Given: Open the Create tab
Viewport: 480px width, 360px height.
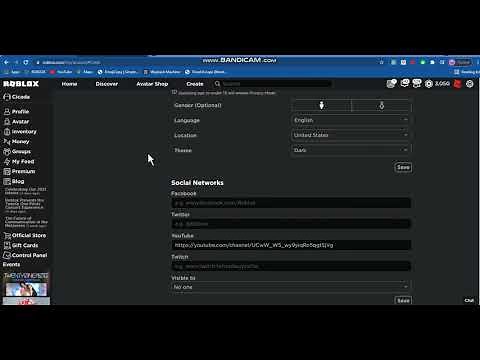Looking at the screenshot, I should coord(195,84).
